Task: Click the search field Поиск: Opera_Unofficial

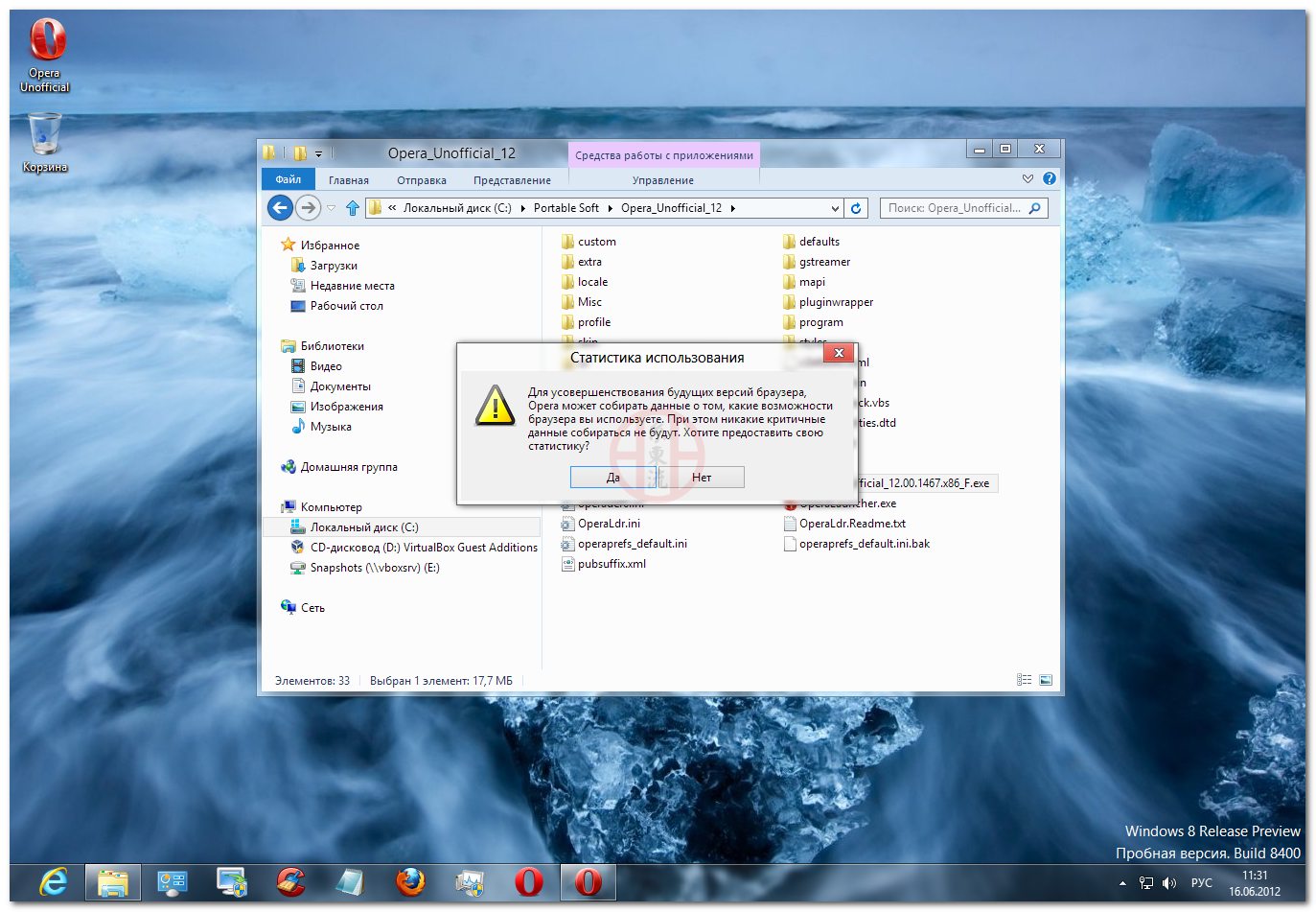Action: click(x=956, y=208)
